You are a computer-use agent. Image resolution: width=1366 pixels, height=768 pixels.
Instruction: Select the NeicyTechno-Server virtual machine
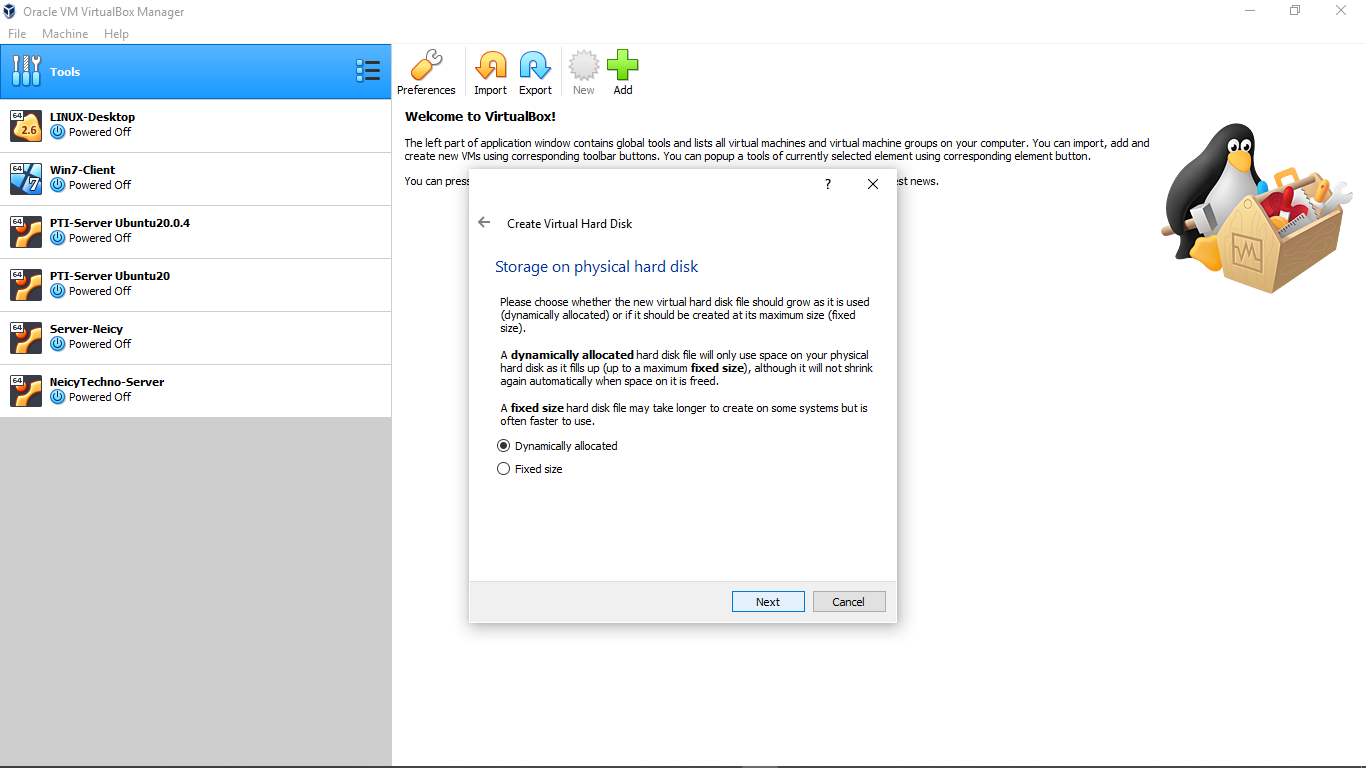pyautogui.click(x=196, y=391)
